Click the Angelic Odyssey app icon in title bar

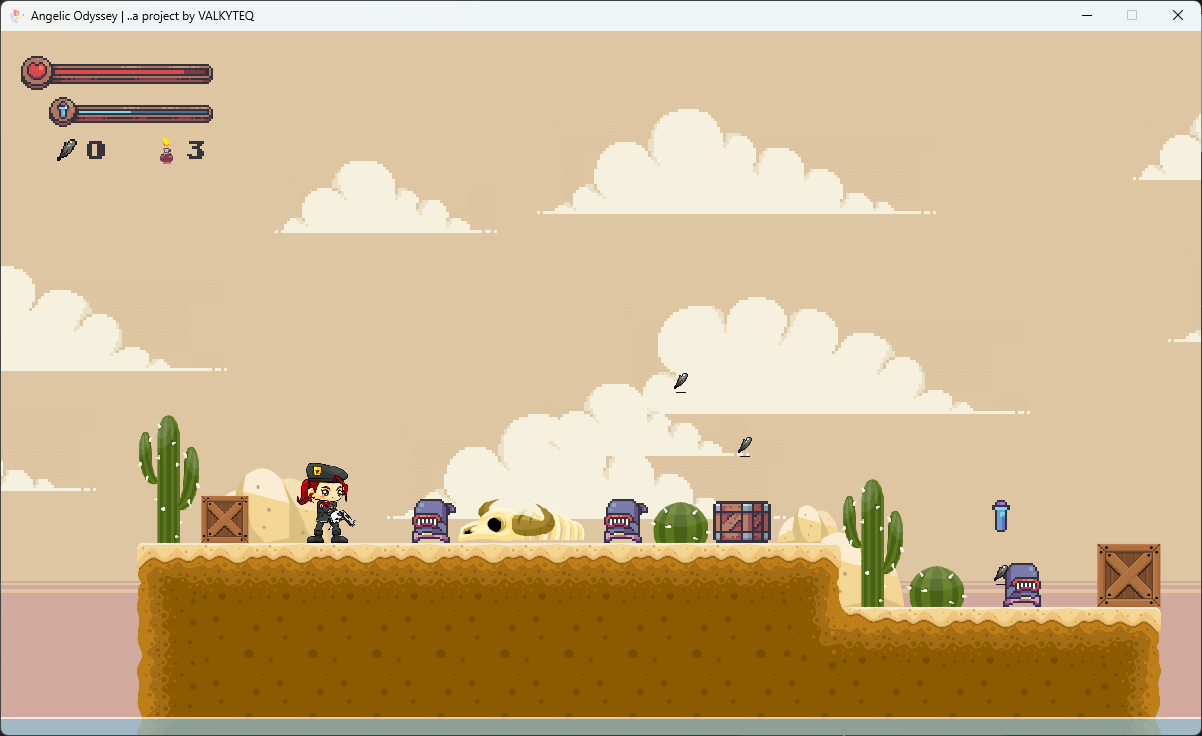pyautogui.click(x=16, y=15)
